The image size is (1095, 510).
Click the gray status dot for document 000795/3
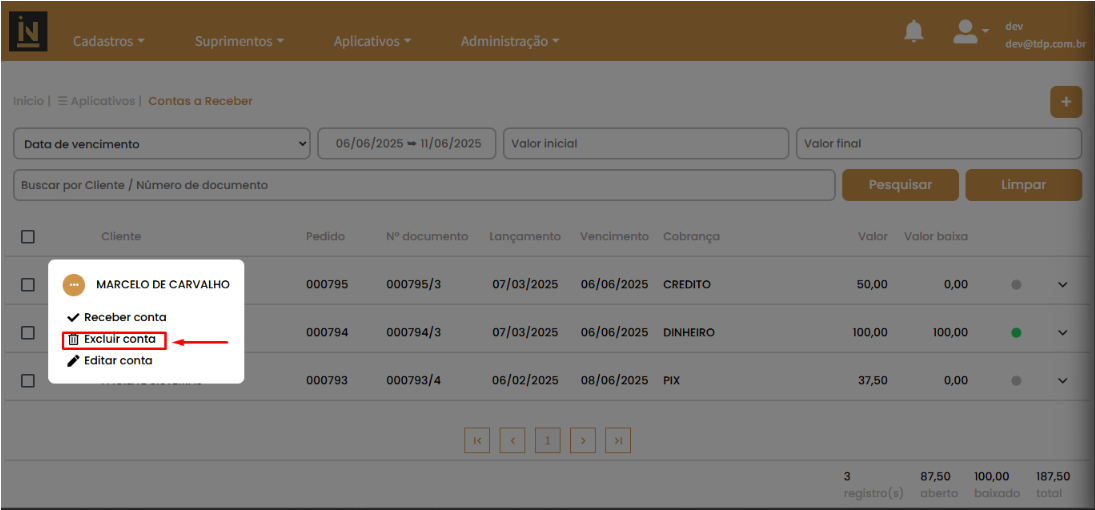pos(1016,285)
